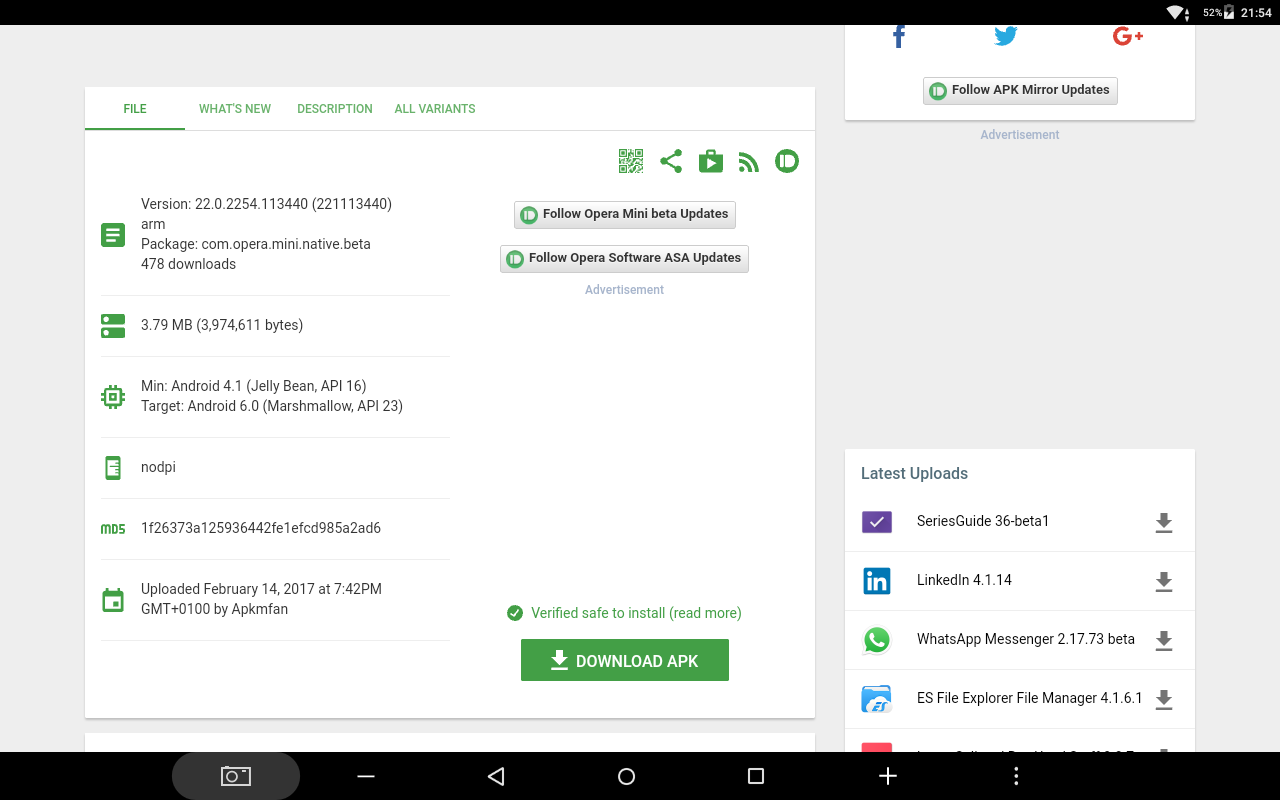Screen dimensions: 1280x800
Task: Select the FILE tab
Action: 135,109
